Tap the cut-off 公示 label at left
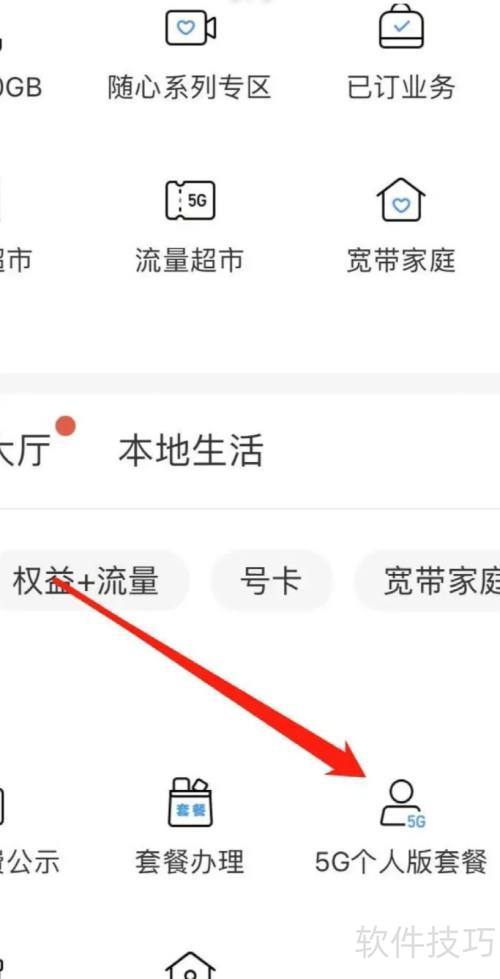Image resolution: width=500 pixels, height=979 pixels. pyautogui.click(x=29, y=862)
